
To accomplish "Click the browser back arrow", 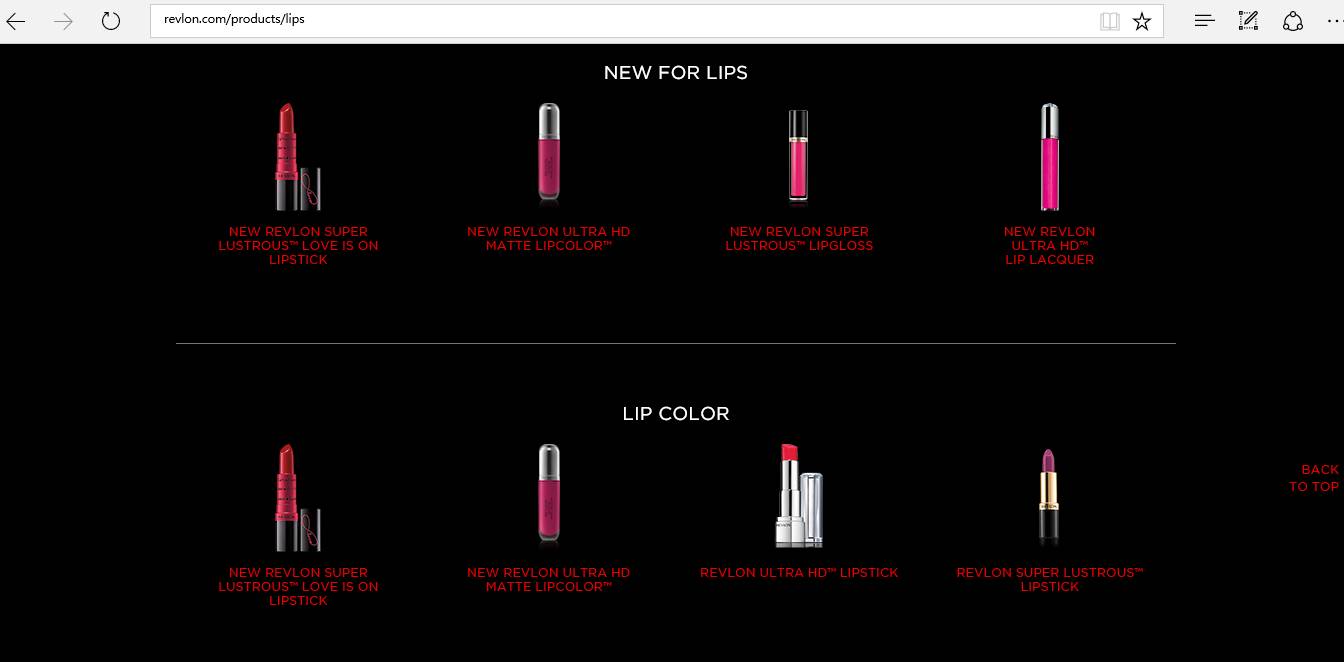I will coord(15,21).
